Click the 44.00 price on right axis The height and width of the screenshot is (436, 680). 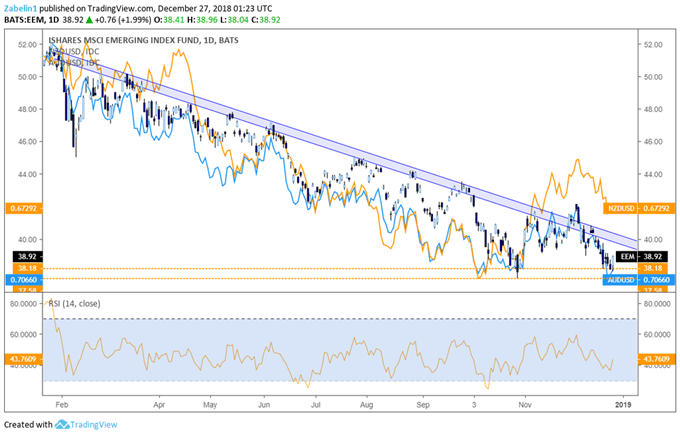coord(653,174)
